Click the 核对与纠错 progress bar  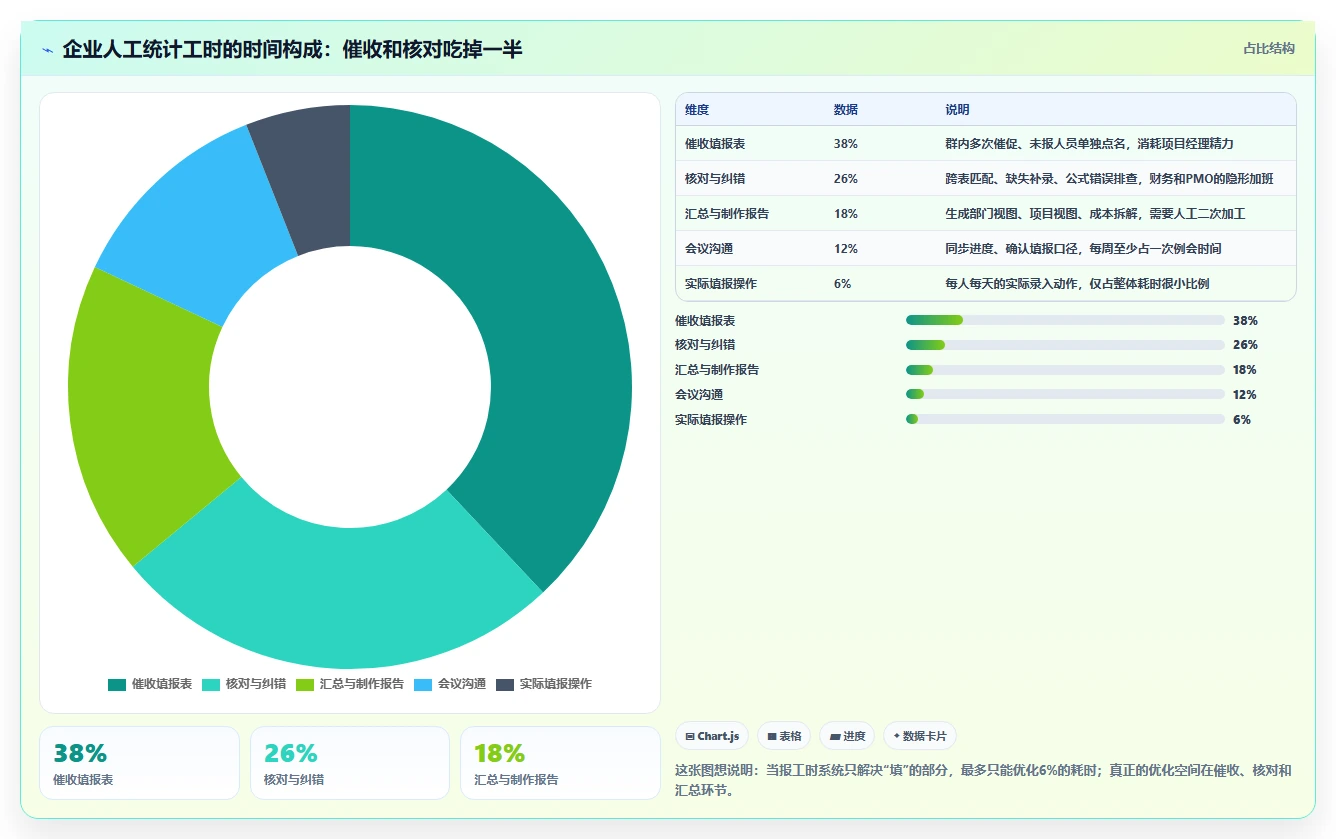(x=1065, y=345)
